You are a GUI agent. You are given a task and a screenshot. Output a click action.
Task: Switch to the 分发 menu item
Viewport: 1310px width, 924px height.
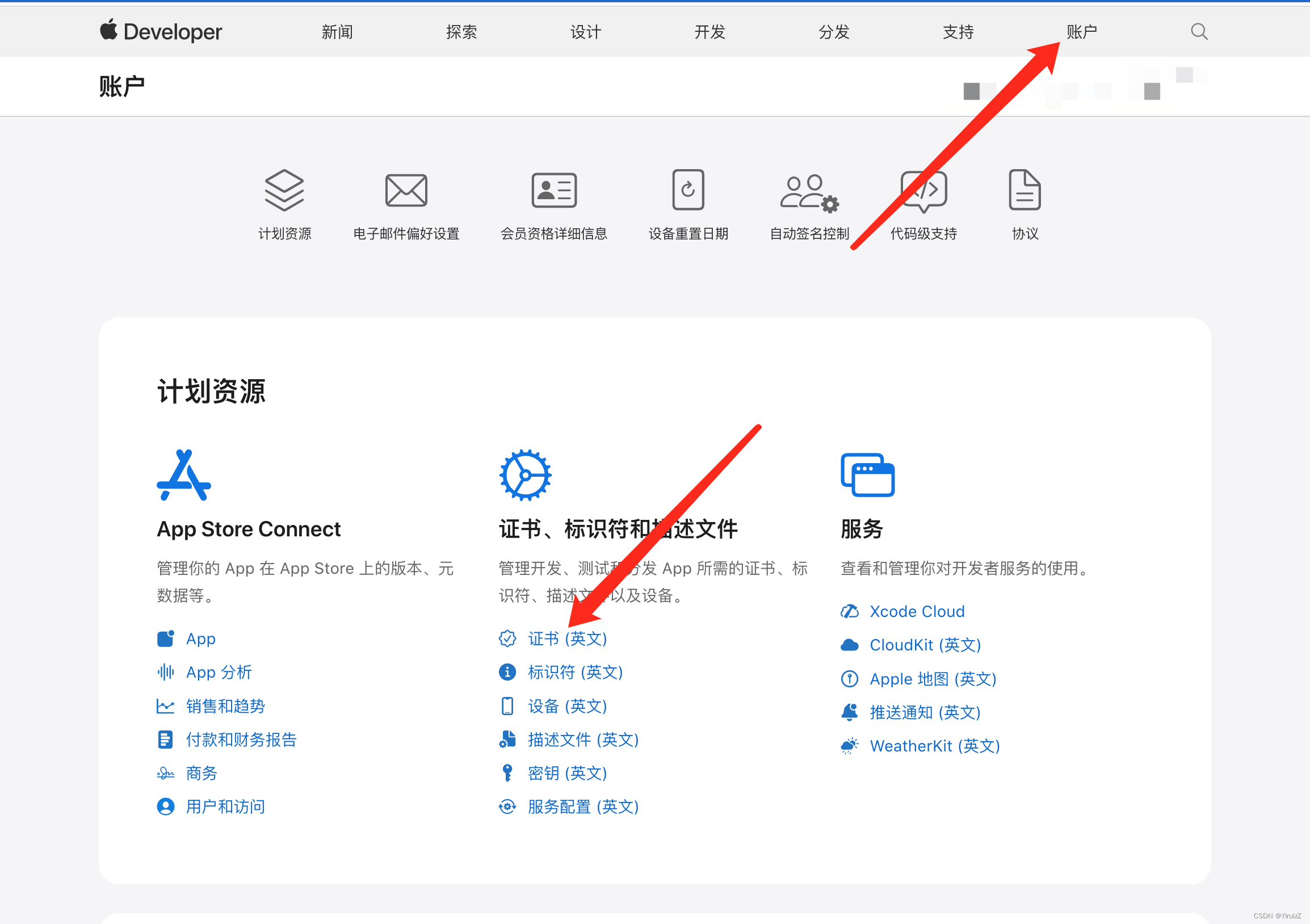click(834, 32)
